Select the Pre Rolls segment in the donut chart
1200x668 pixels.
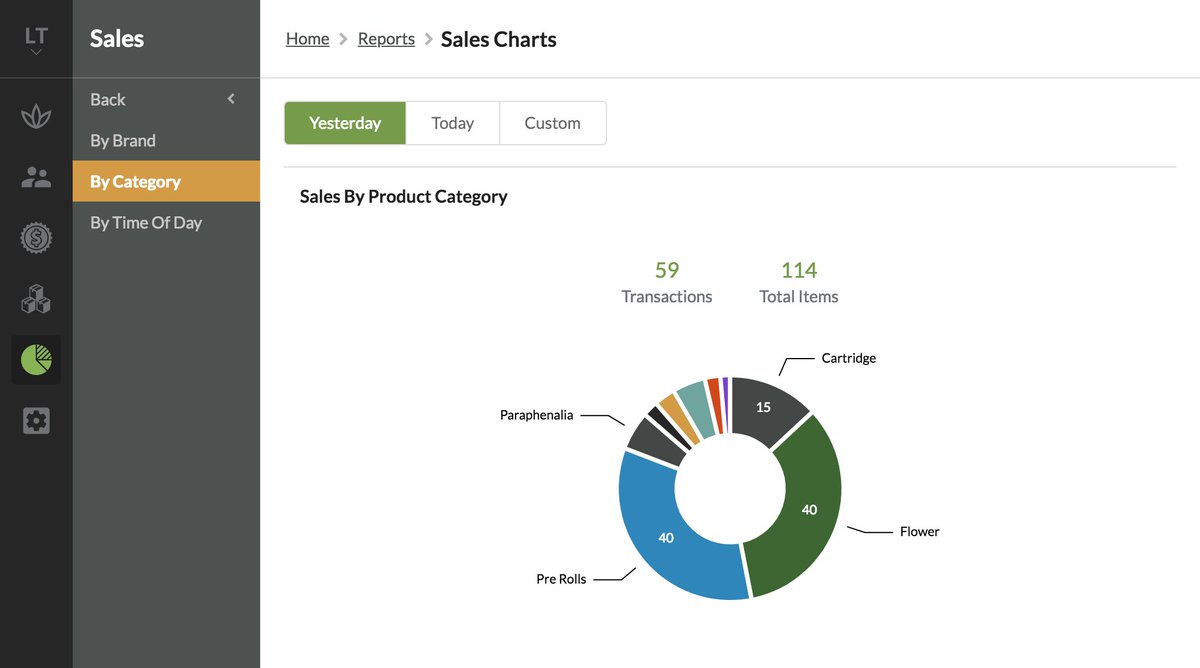(x=665, y=537)
